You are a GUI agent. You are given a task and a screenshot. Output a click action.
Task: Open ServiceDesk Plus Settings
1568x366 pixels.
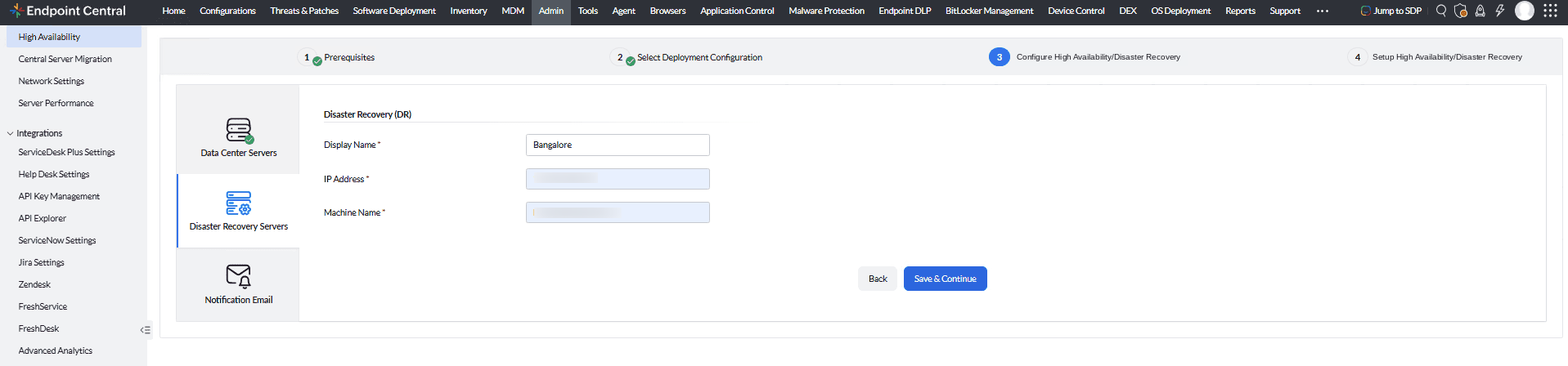pos(67,152)
